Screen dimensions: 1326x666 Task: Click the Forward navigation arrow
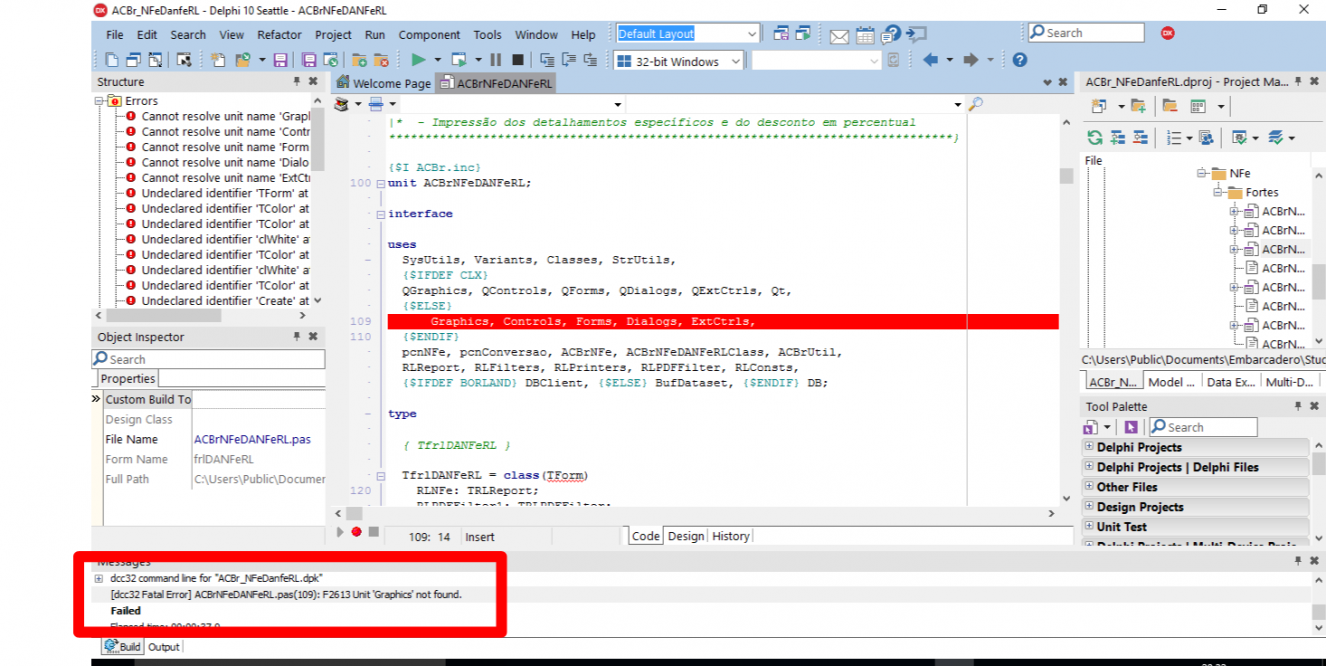click(x=970, y=60)
